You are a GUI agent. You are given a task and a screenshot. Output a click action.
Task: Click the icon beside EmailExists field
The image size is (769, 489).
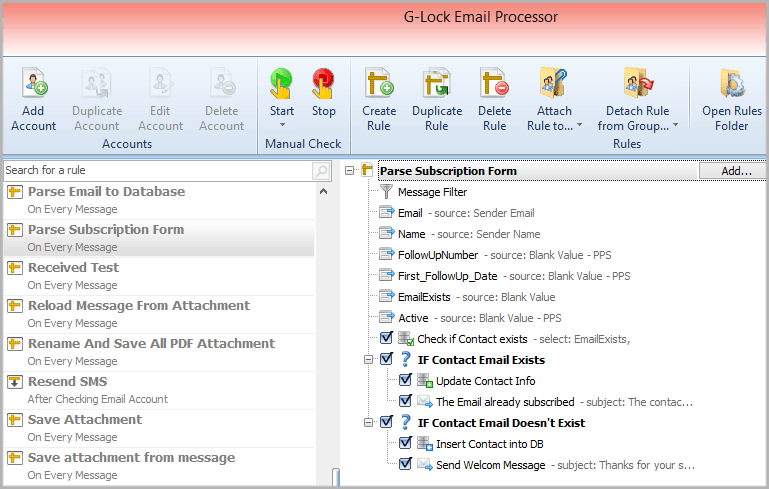386,297
